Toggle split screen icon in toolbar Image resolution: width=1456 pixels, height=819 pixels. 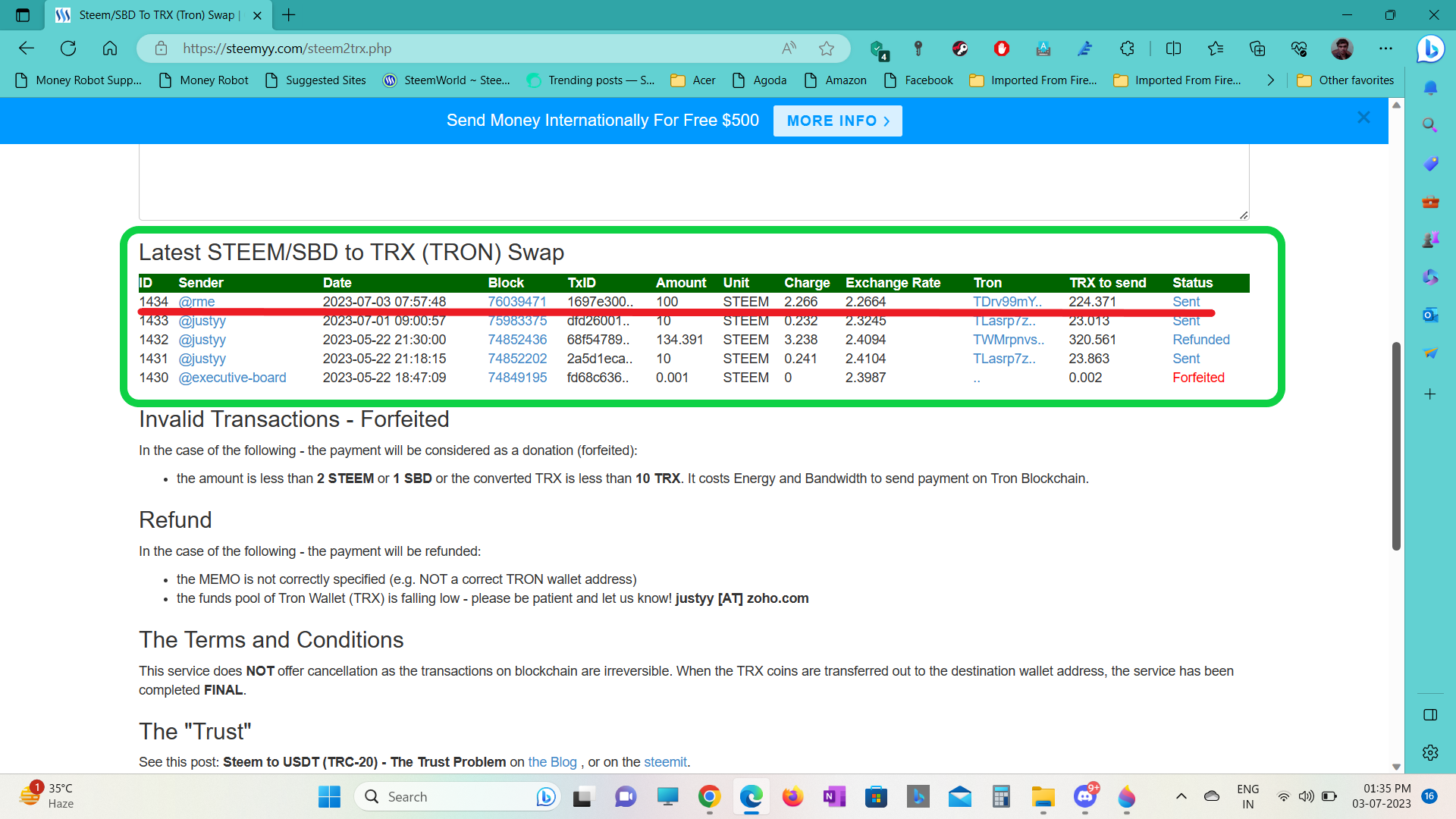click(x=1173, y=49)
